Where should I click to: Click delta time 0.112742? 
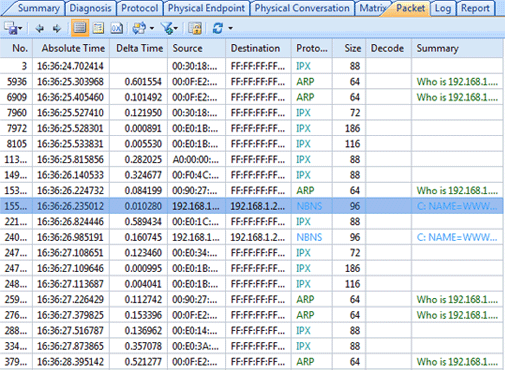143,299
